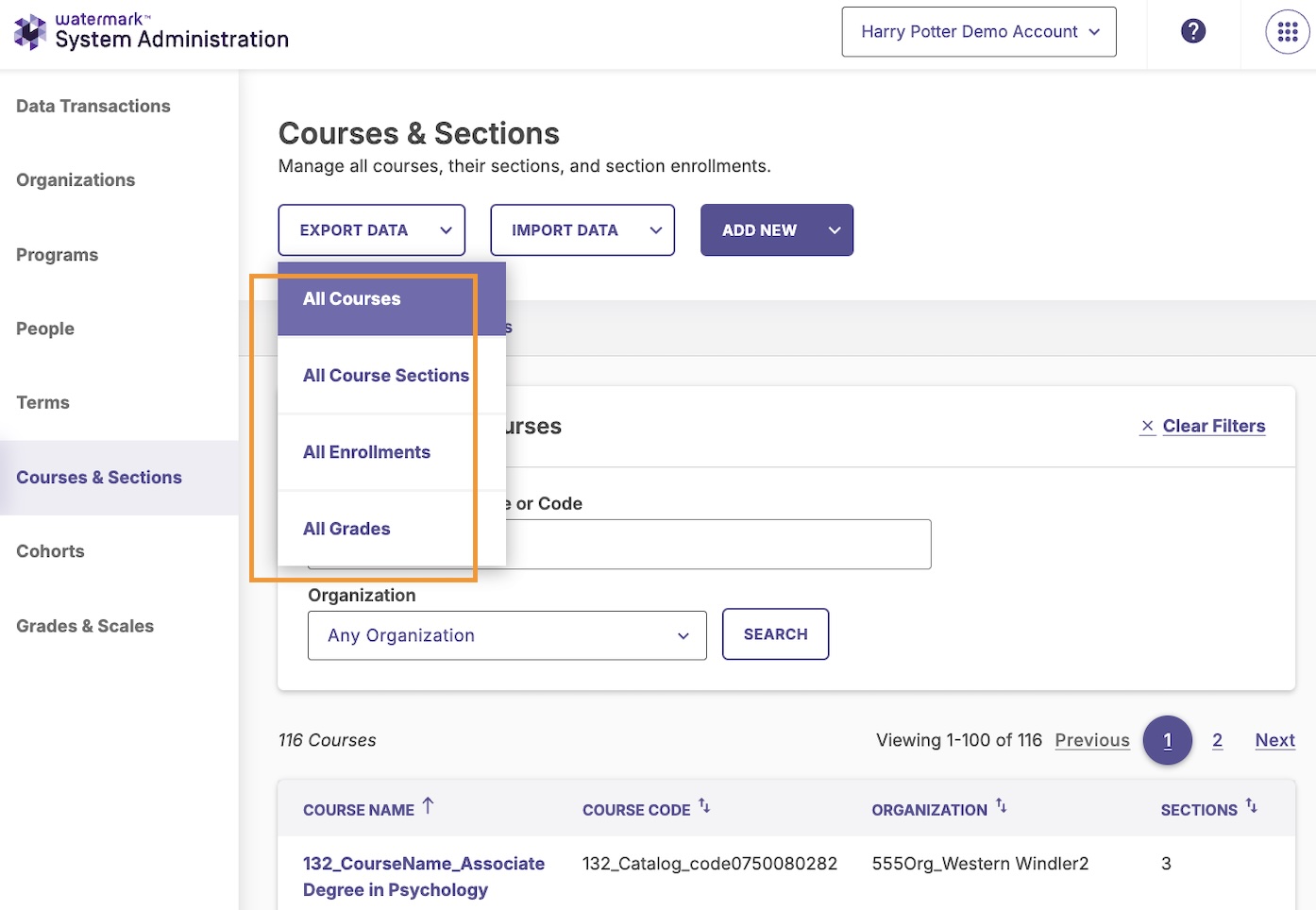Go to Data Transactions in sidebar
Viewport: 1316px width, 910px height.
[x=93, y=106]
